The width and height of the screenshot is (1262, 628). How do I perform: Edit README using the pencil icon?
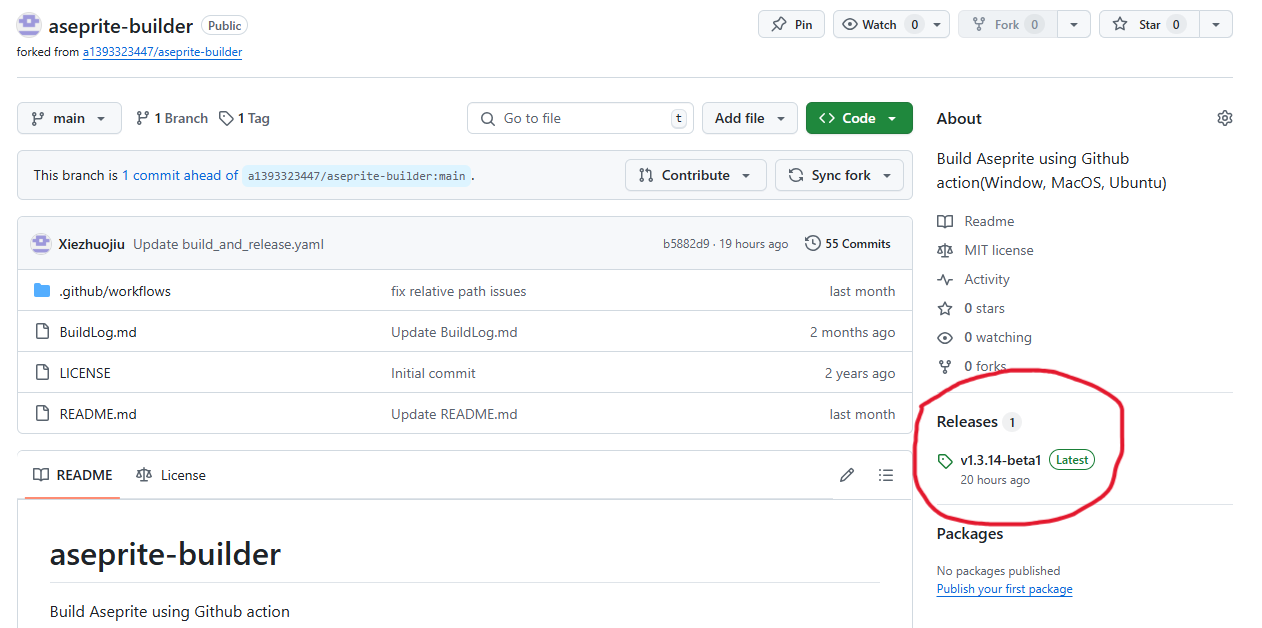click(847, 475)
